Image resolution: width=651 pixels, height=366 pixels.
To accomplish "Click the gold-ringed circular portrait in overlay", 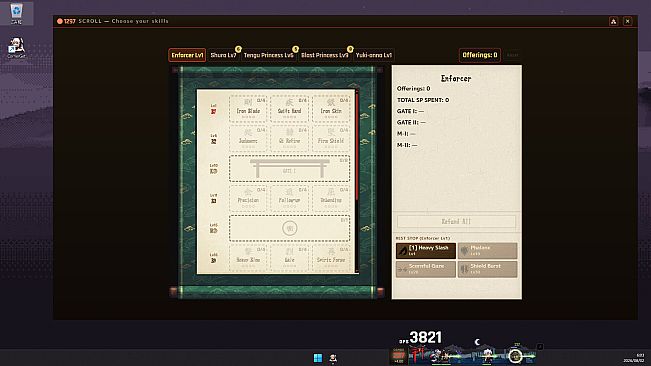I will coord(515,356).
